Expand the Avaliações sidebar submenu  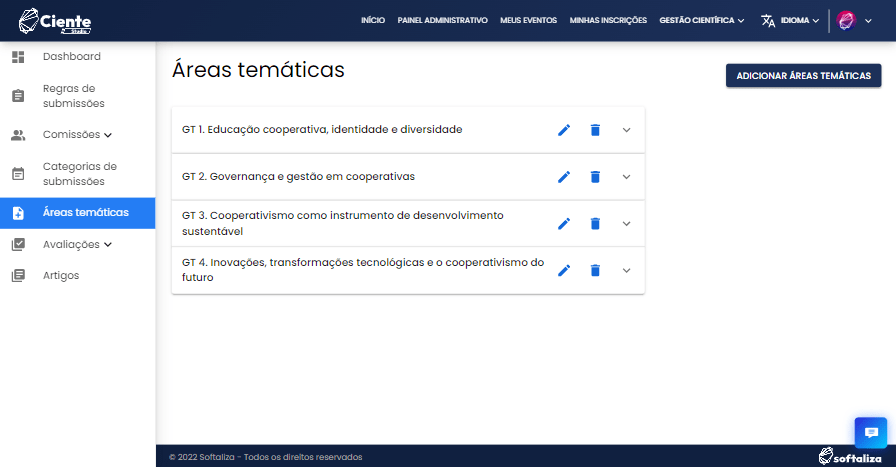(x=108, y=245)
